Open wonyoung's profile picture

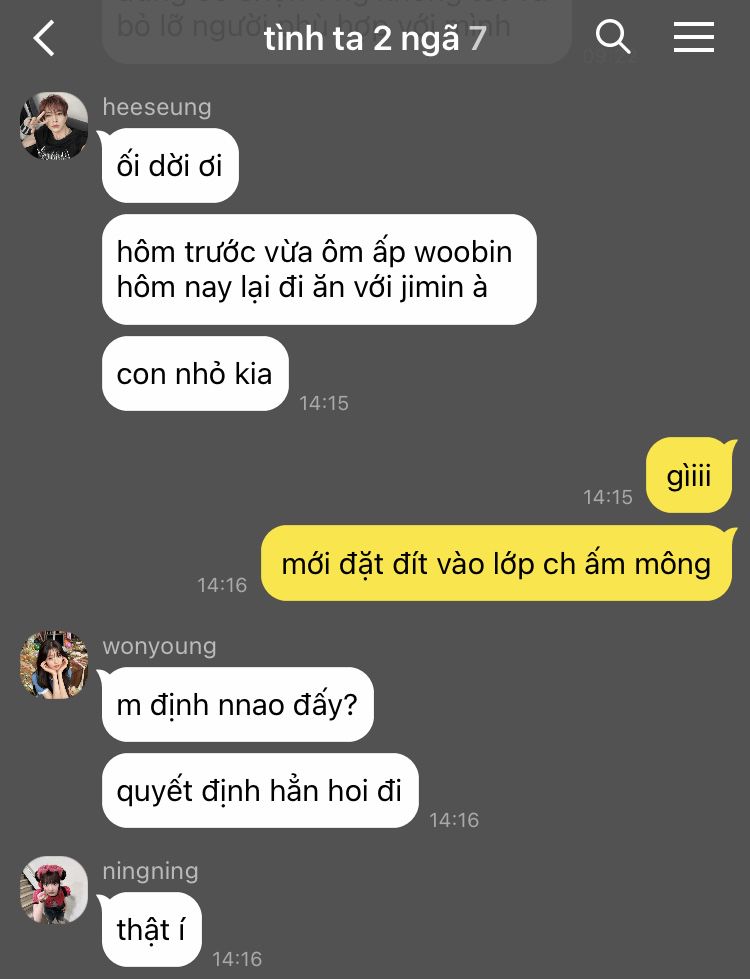(x=54, y=664)
